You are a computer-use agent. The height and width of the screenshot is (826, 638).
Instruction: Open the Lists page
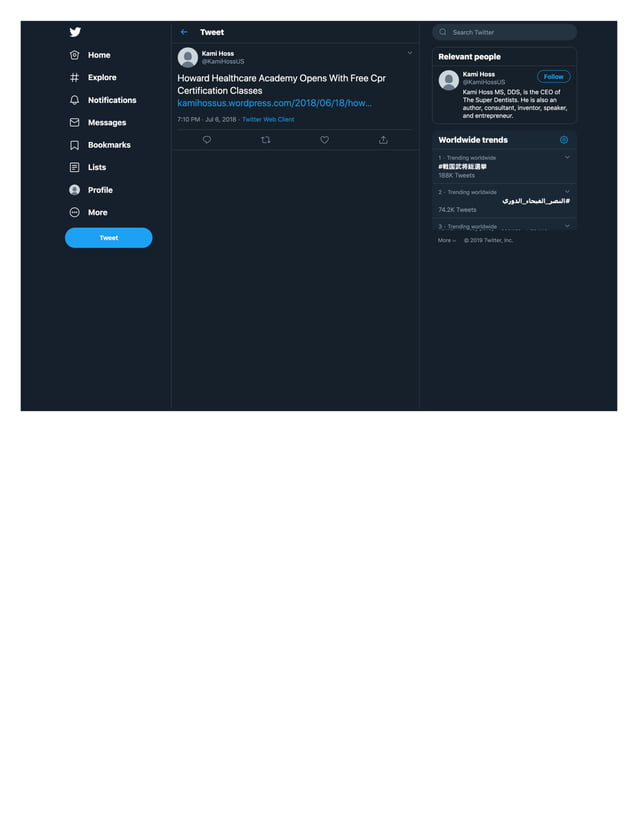[88, 168]
